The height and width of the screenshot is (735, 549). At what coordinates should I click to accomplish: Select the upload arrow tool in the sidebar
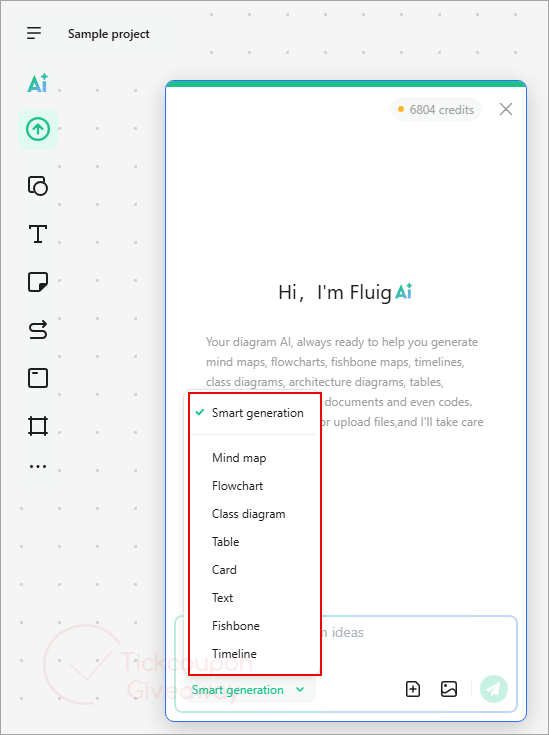coord(38,129)
